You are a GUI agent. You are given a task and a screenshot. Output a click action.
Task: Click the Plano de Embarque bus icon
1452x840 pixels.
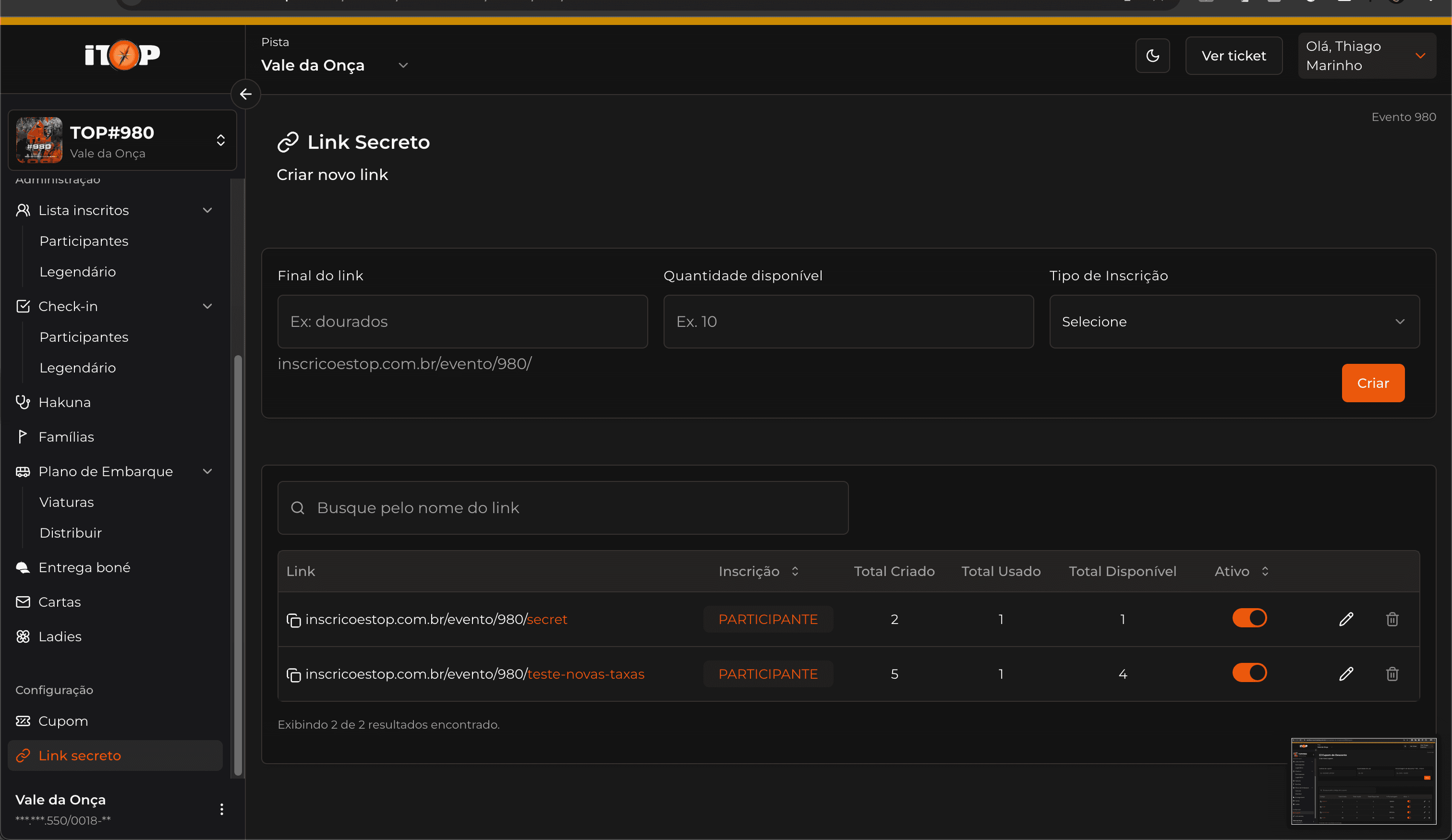[23, 471]
